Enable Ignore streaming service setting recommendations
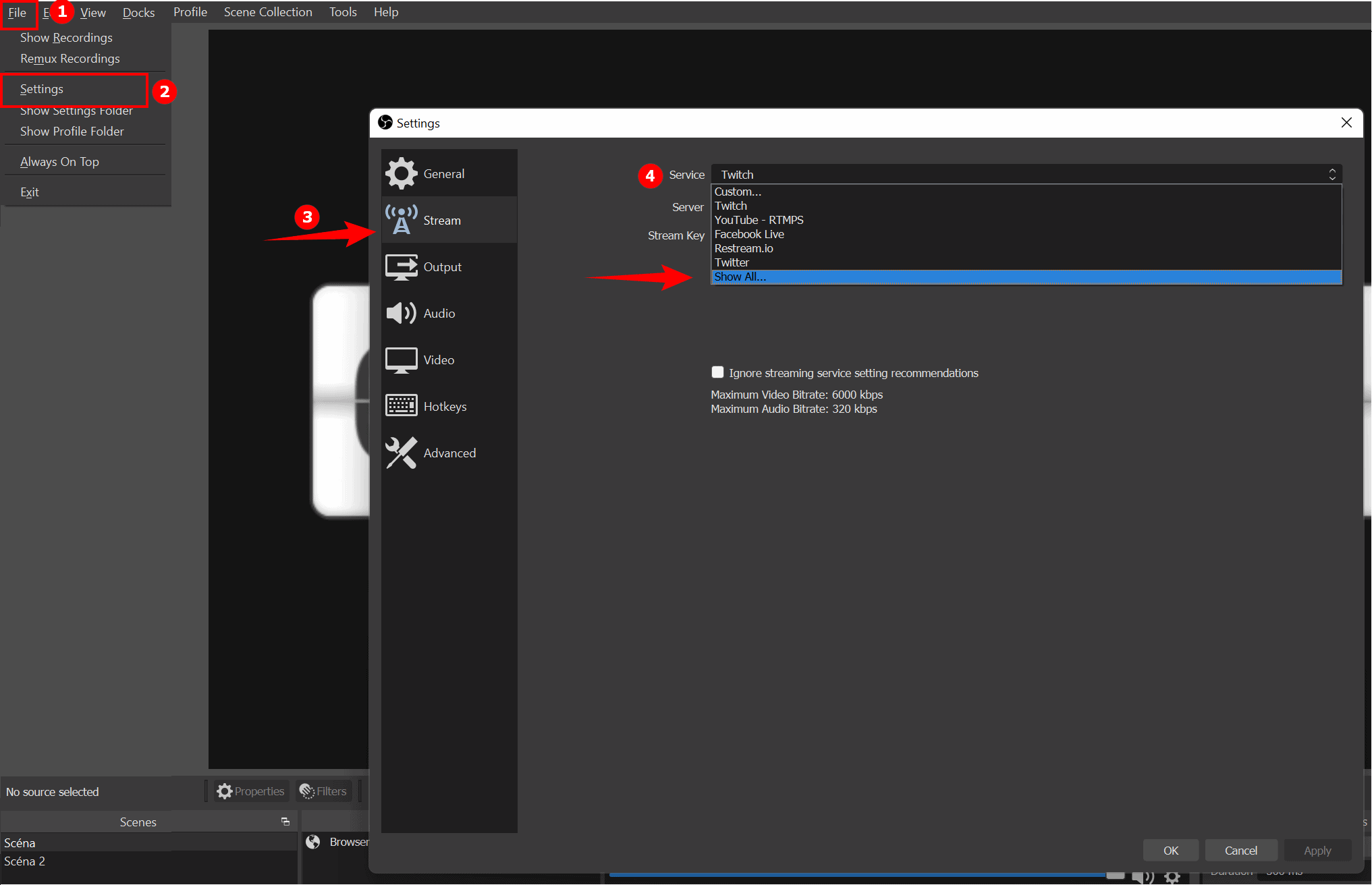The image size is (1372, 885). (717, 372)
